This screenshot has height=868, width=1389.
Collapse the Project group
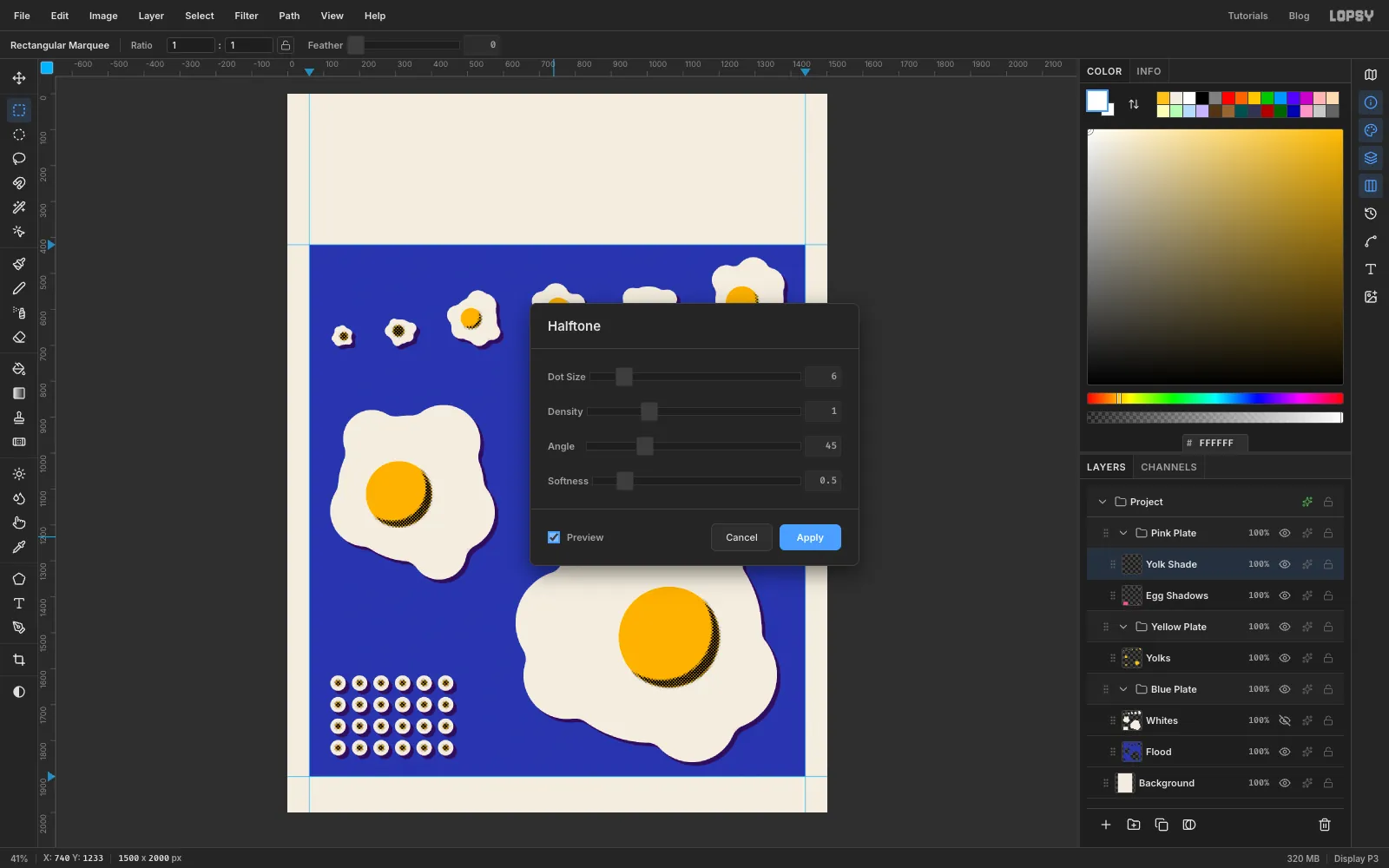pyautogui.click(x=1103, y=502)
